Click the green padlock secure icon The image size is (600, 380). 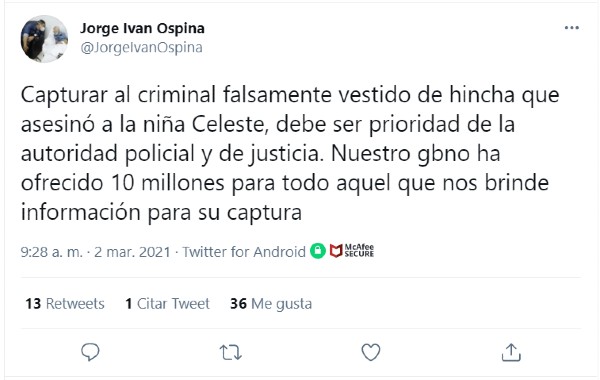click(x=318, y=251)
